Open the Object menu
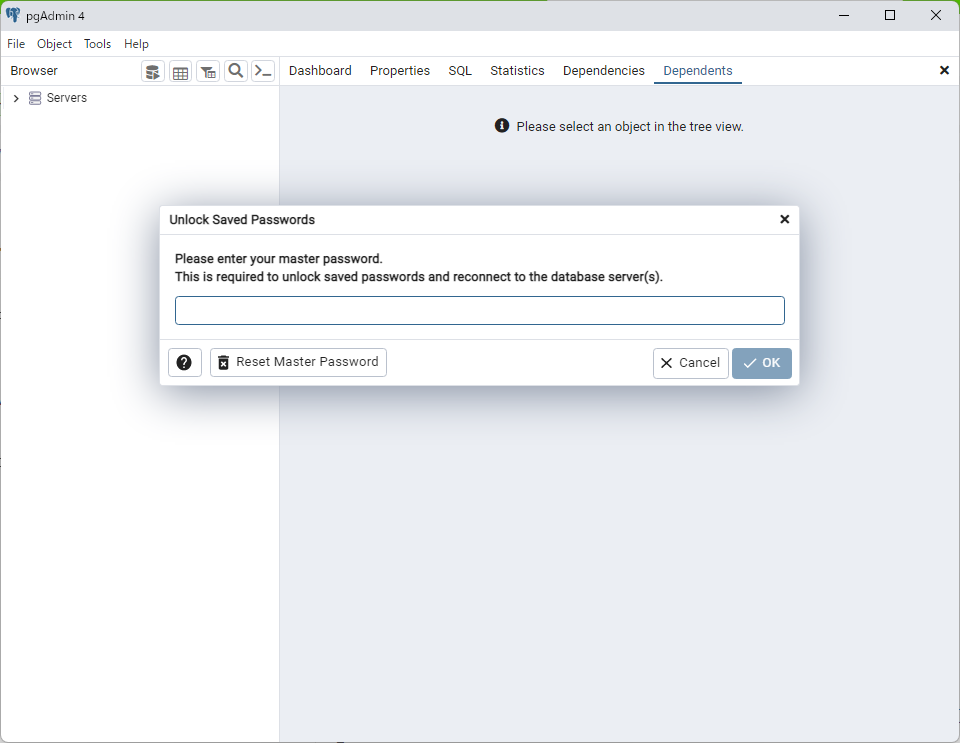960x743 pixels. pyautogui.click(x=54, y=44)
